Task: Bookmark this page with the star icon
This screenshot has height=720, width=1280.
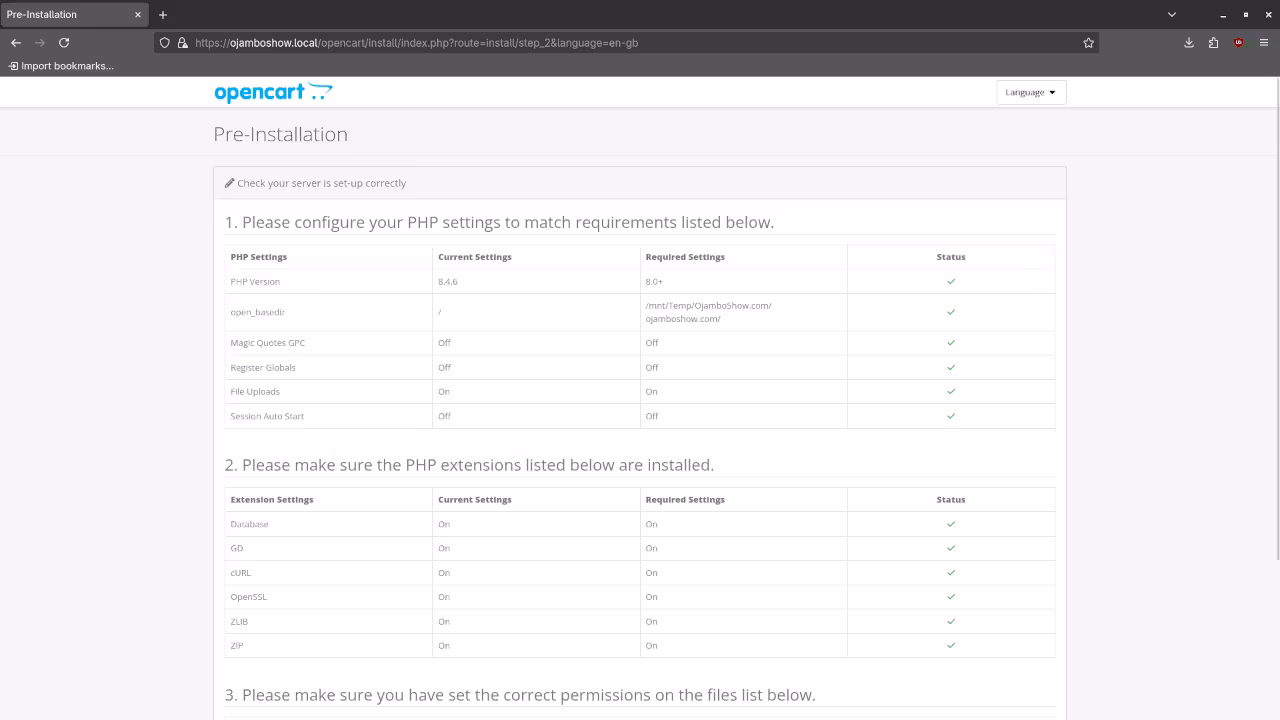Action: [x=1088, y=43]
